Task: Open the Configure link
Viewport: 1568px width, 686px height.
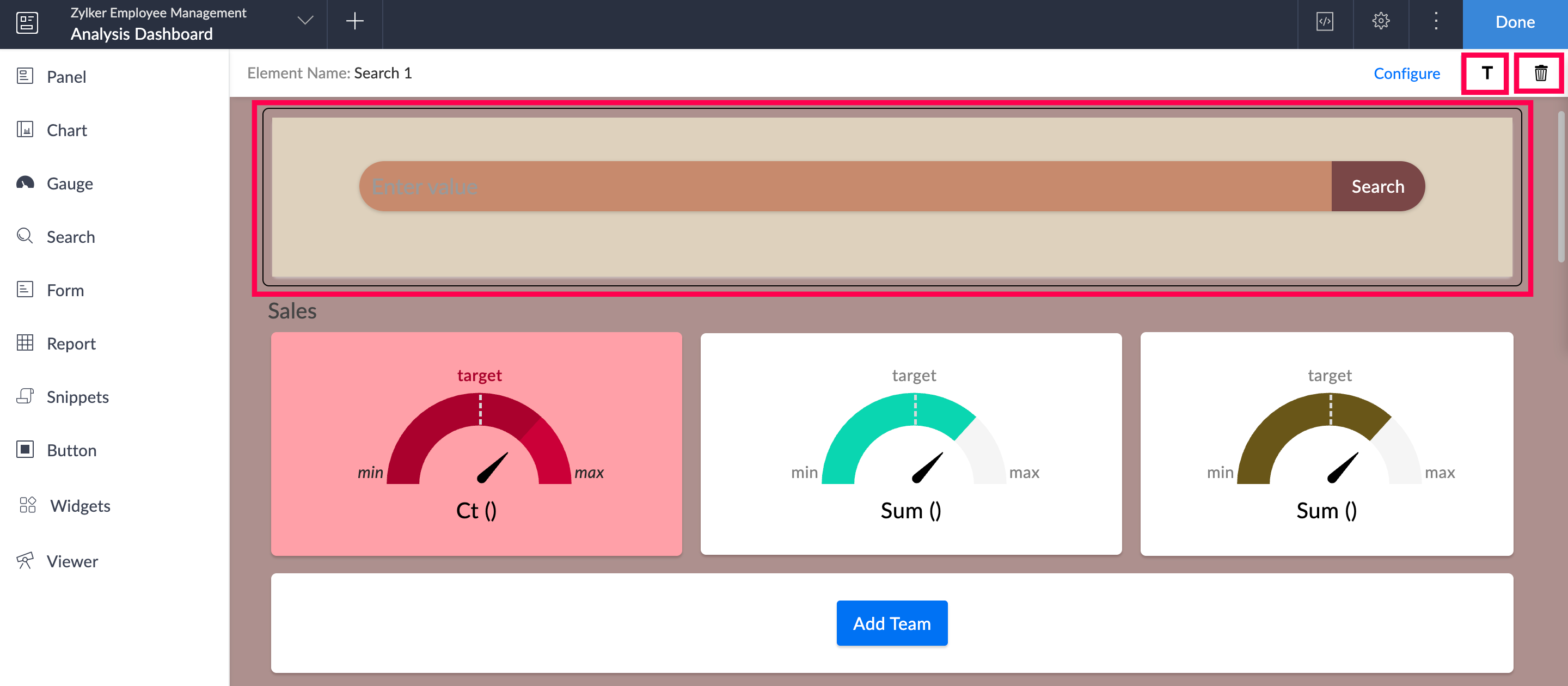Action: coord(1406,73)
